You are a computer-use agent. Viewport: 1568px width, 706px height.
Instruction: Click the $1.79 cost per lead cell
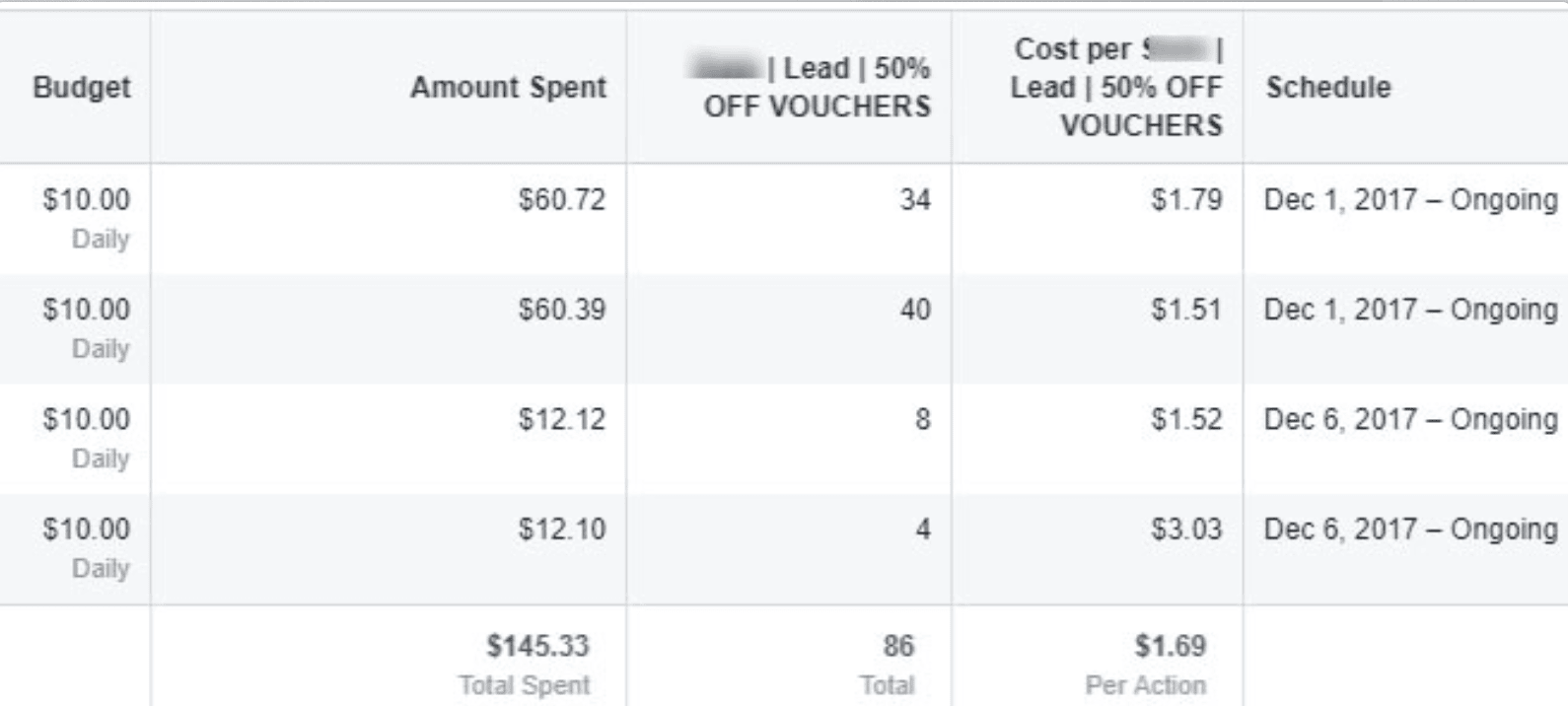1185,200
